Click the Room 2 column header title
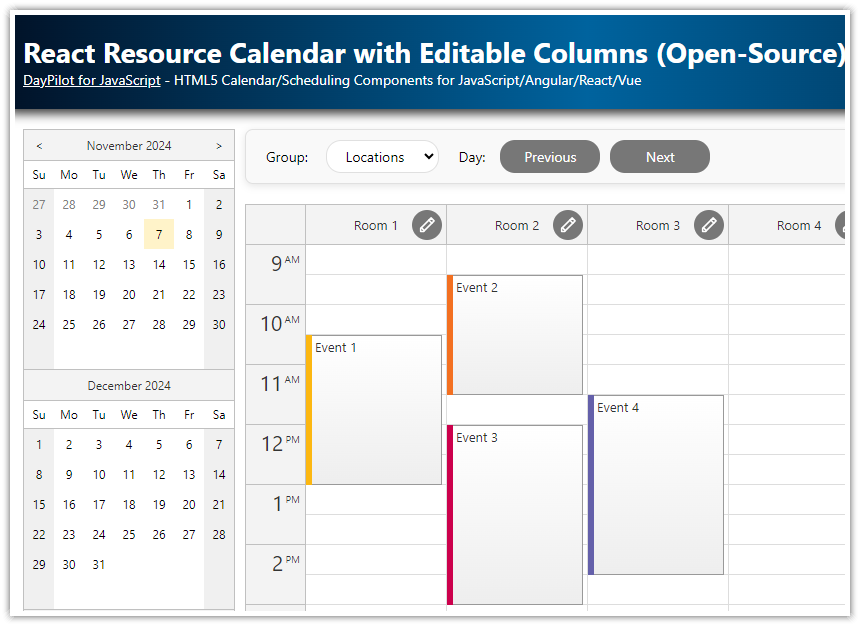This screenshot has width=860, height=626. (517, 225)
